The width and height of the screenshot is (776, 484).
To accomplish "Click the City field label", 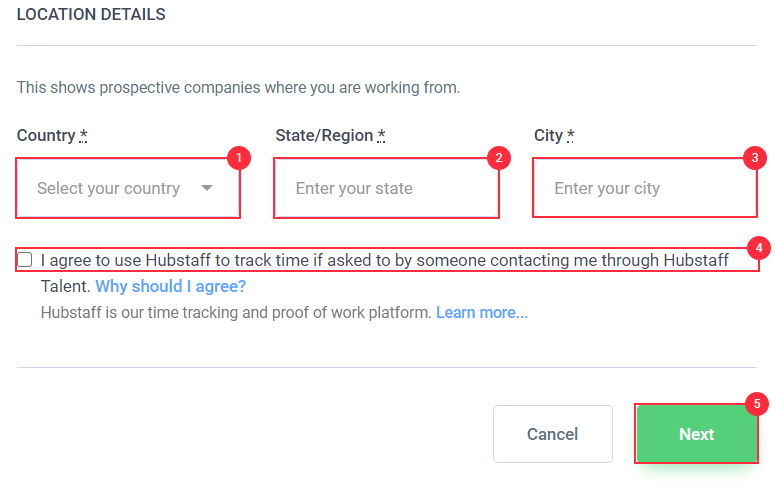I will [x=548, y=135].
